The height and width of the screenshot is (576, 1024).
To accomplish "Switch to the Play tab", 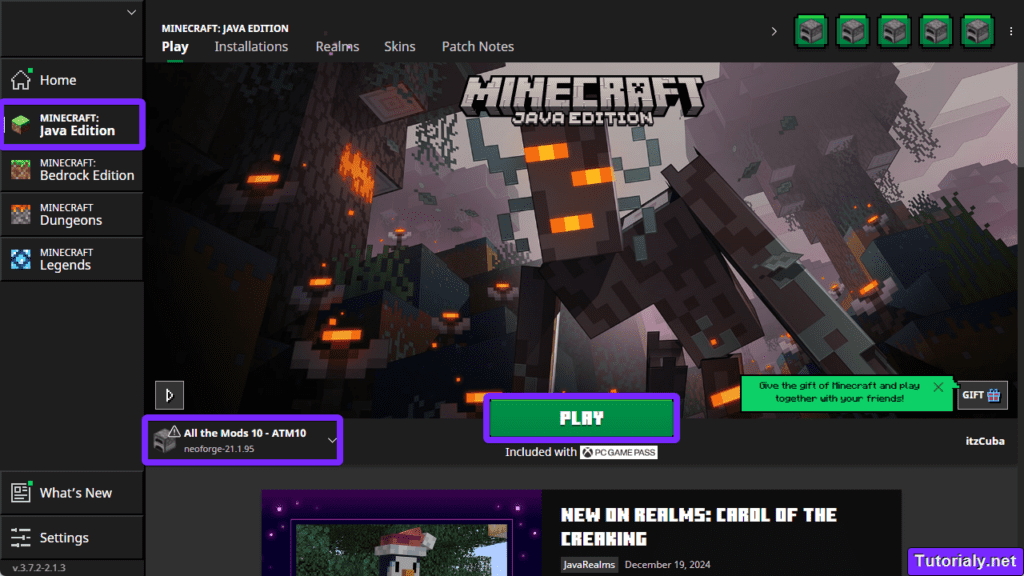I will click(x=175, y=47).
